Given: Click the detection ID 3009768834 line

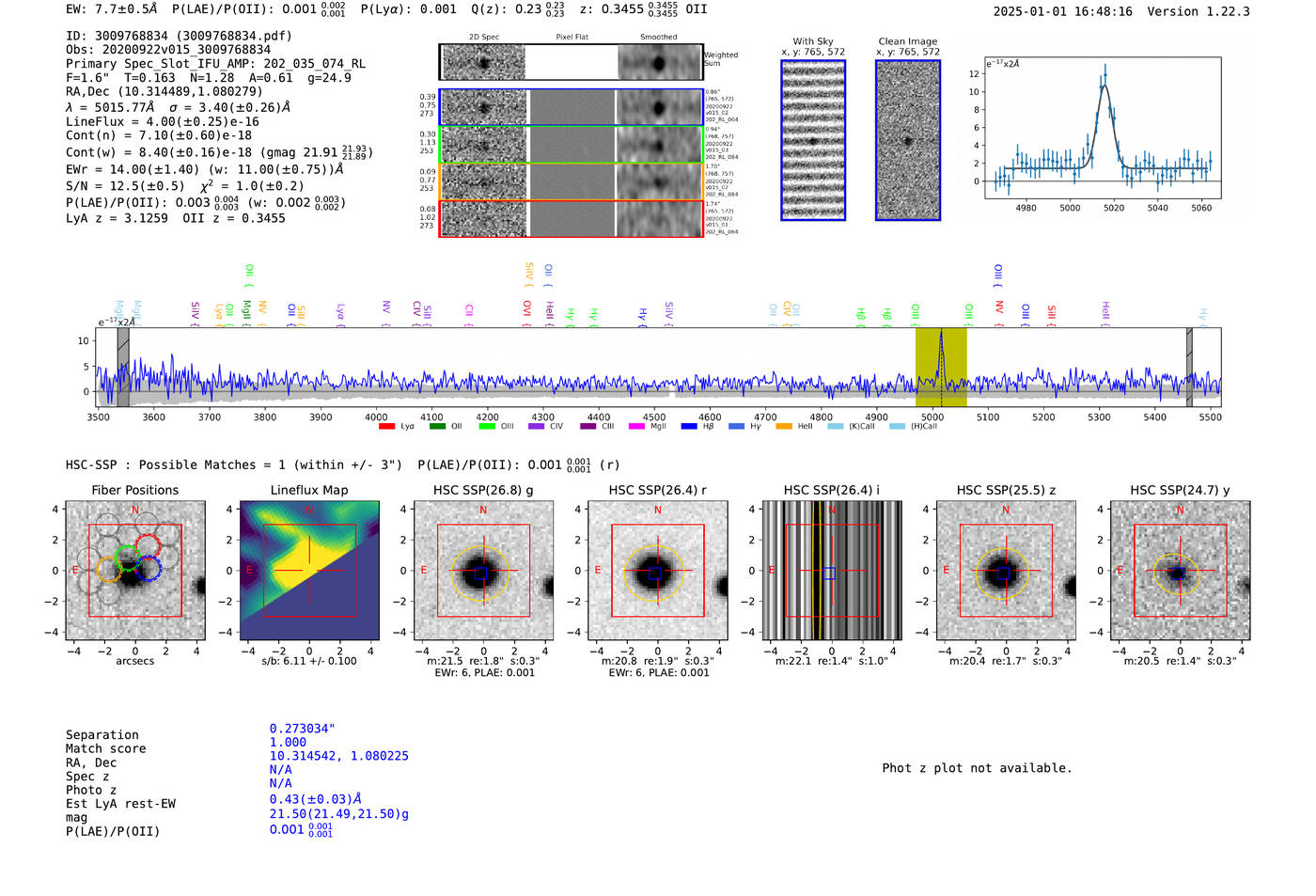Looking at the screenshot, I should click(179, 36).
